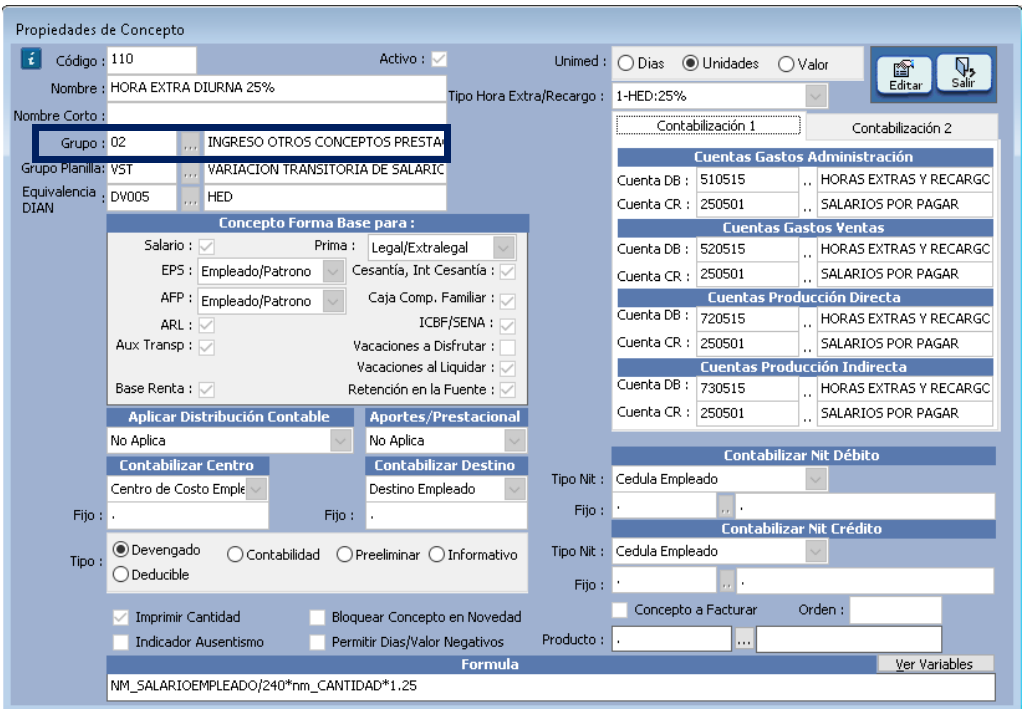The image size is (1027, 712).
Task: Toggle the Base Renta checkbox
Action: (206, 390)
